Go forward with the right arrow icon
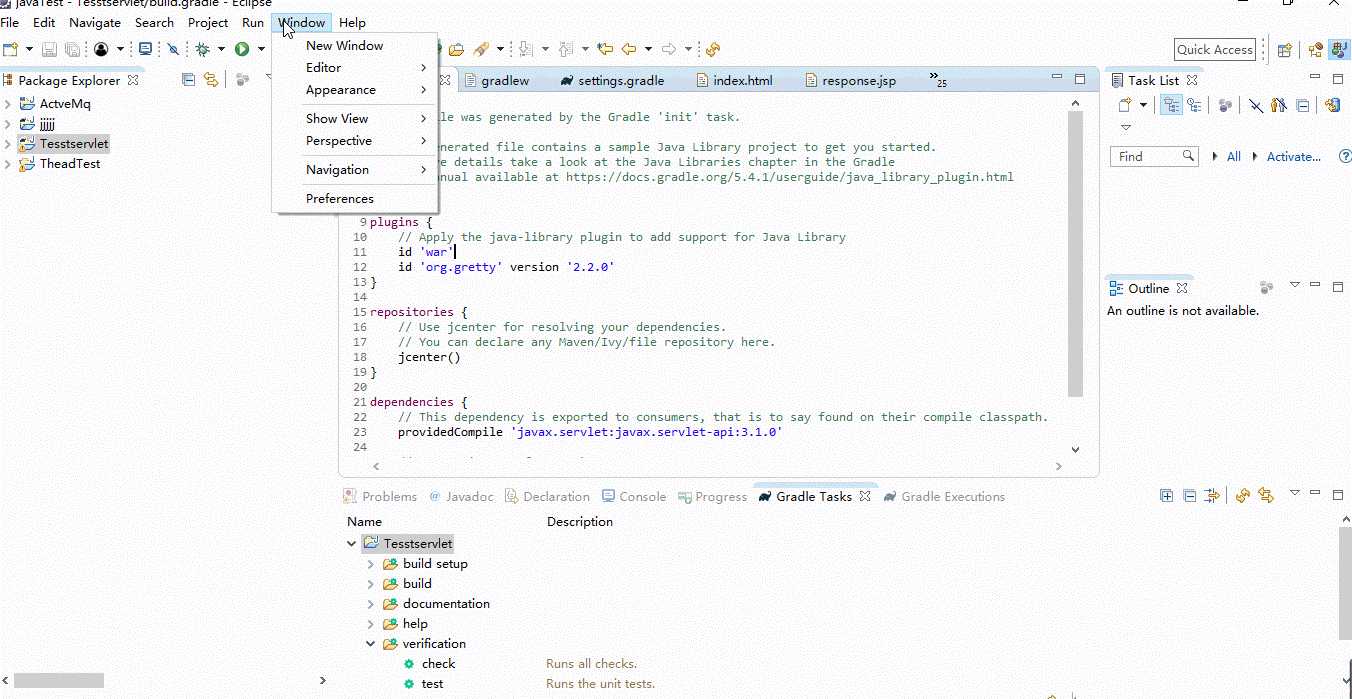The width and height of the screenshot is (1352, 699). pyautogui.click(x=669, y=49)
